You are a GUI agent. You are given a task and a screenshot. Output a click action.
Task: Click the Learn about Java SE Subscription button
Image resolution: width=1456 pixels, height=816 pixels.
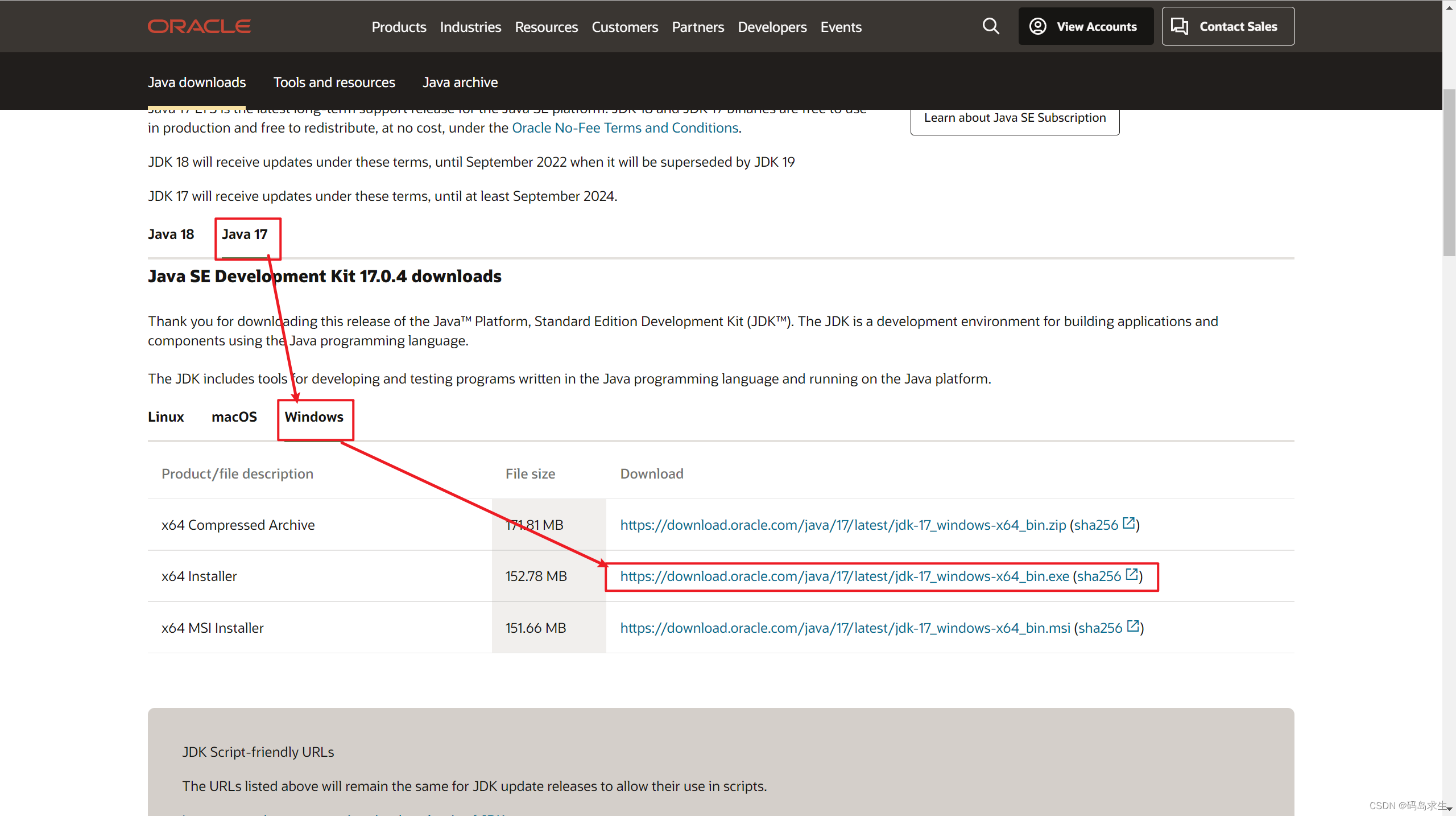tap(1014, 117)
